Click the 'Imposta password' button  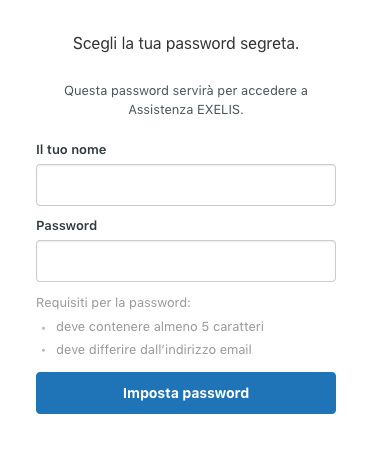[x=186, y=393]
